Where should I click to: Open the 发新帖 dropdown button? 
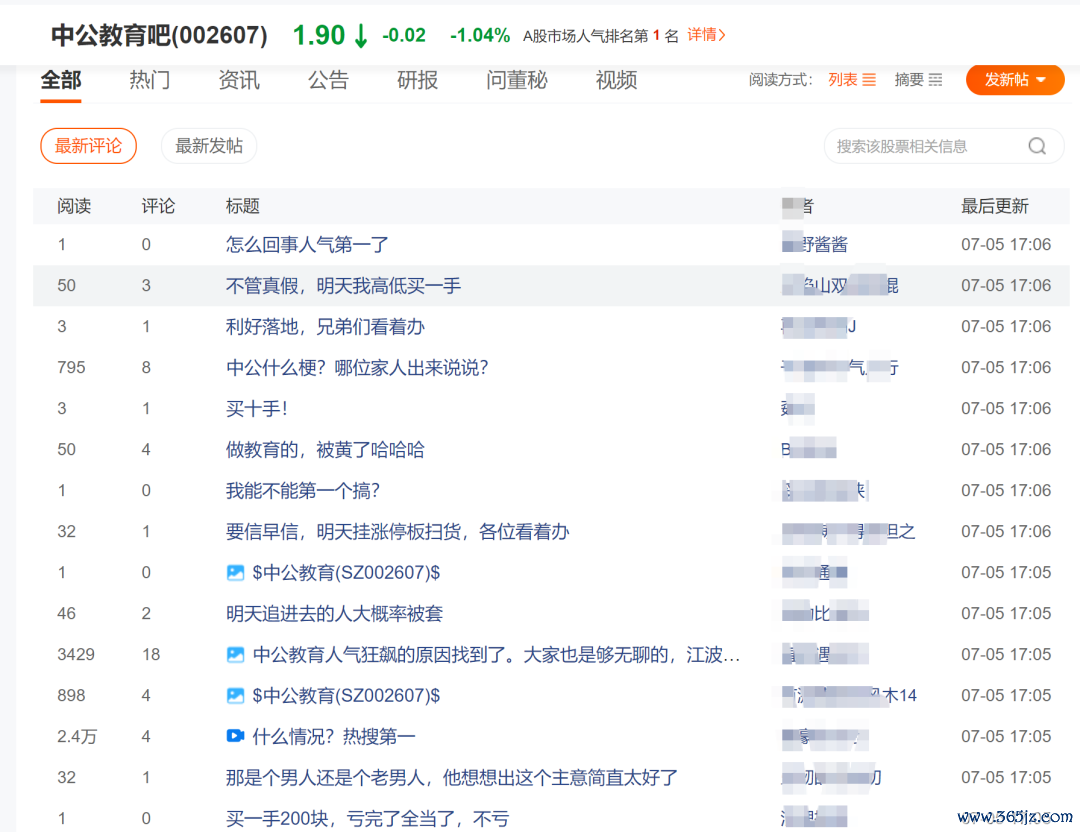point(1015,80)
